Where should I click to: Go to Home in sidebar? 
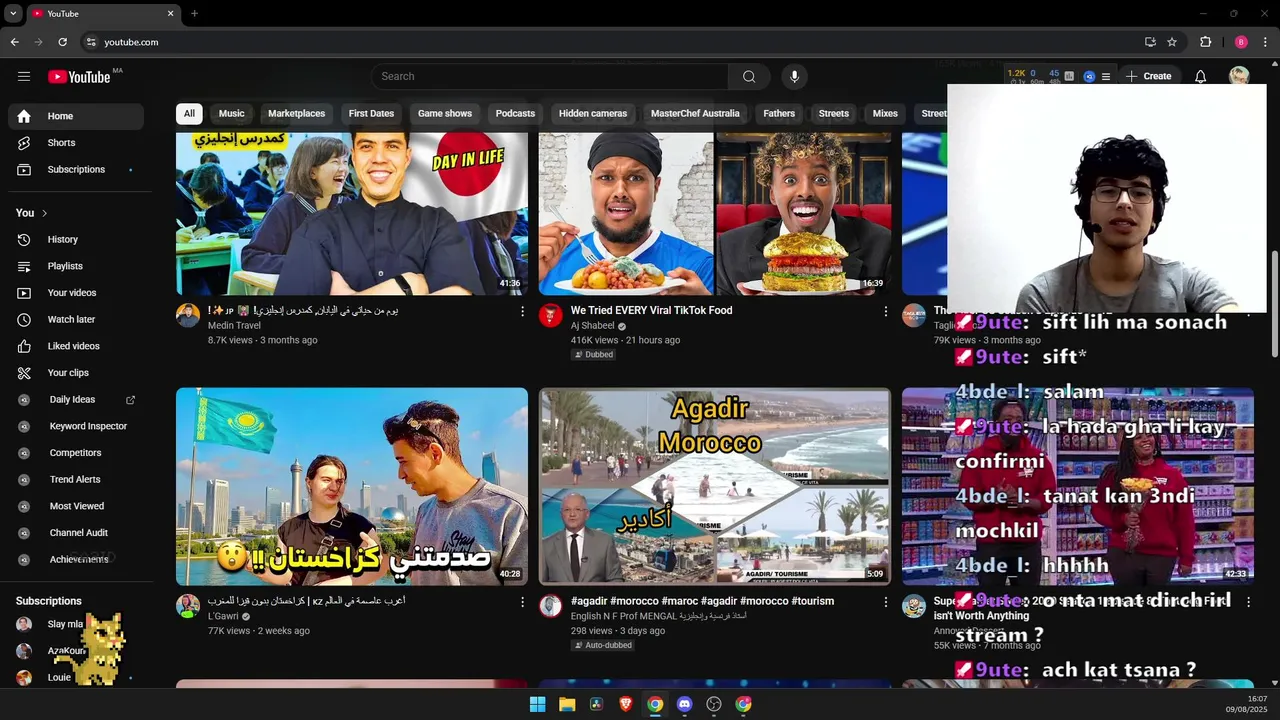pyautogui.click(x=76, y=116)
